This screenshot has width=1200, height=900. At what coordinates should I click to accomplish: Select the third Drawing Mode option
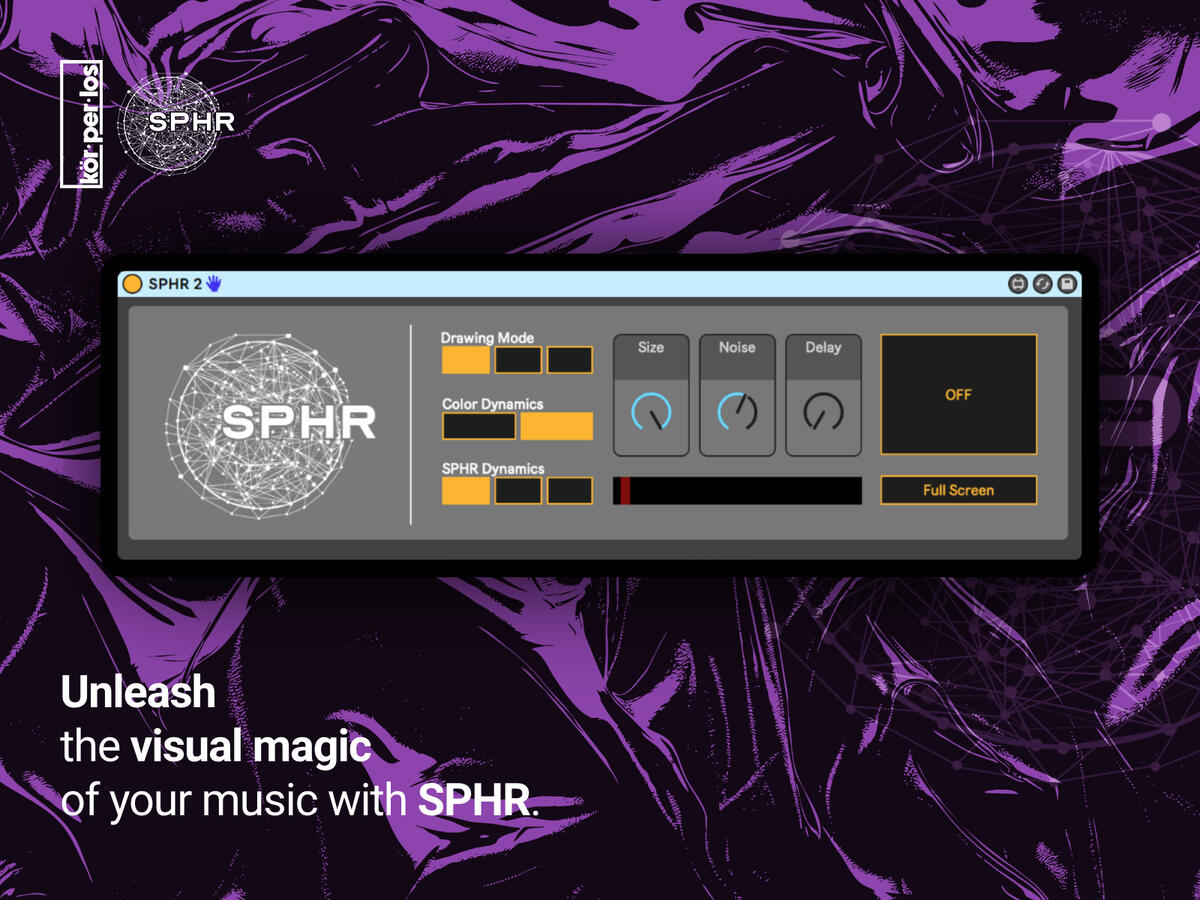(x=570, y=360)
